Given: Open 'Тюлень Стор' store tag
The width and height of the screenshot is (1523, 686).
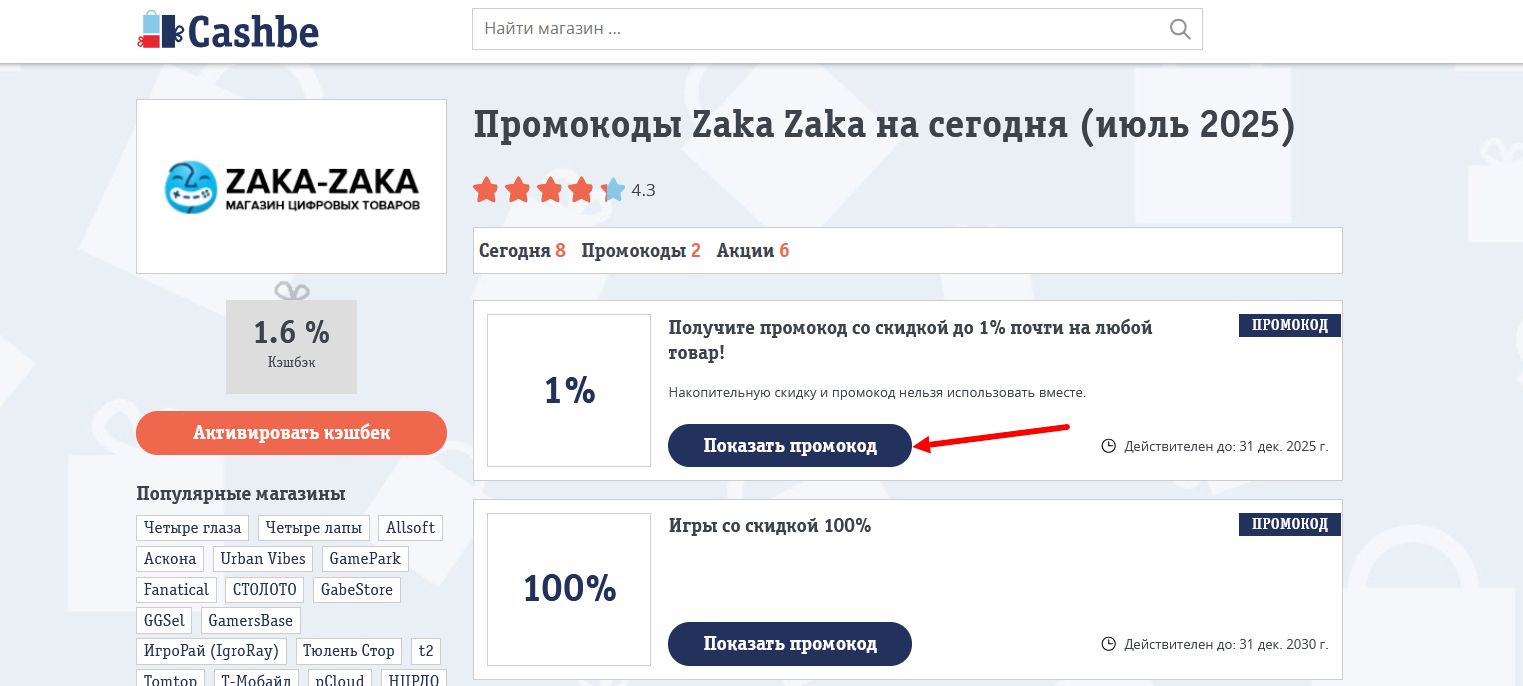Looking at the screenshot, I should point(349,652).
